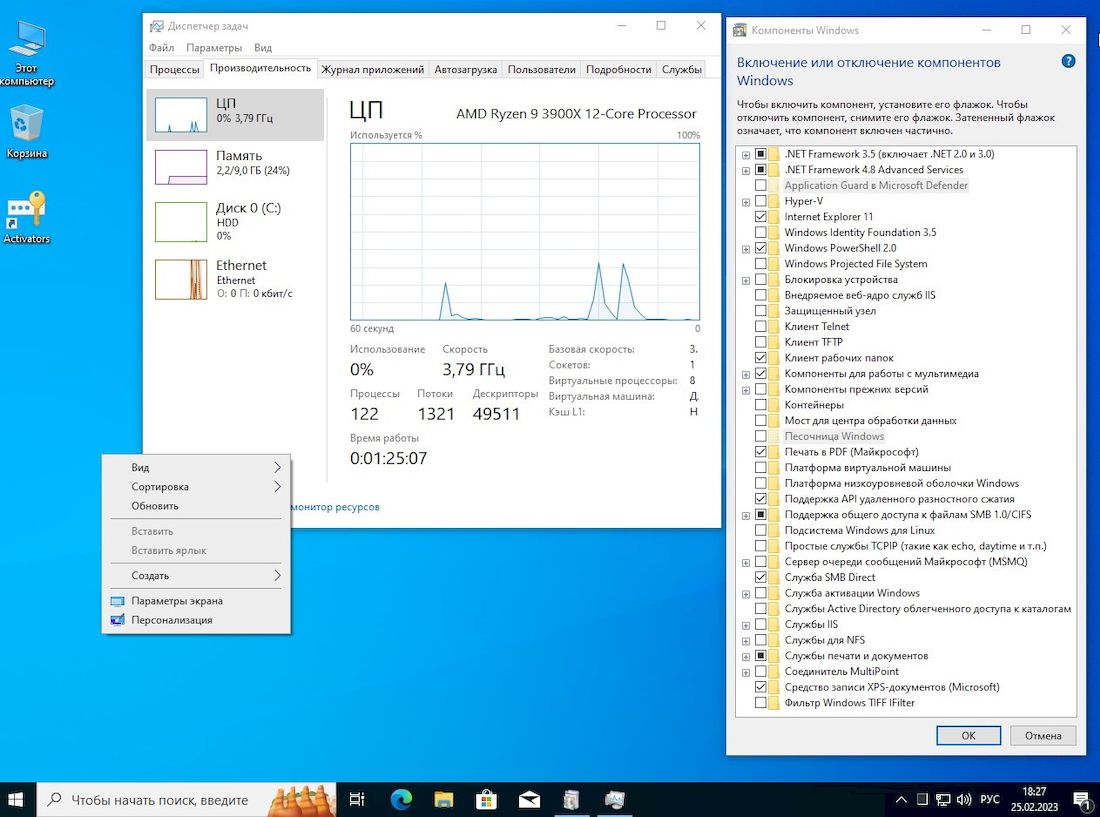Image resolution: width=1100 pixels, height=817 pixels.
Task: Click the help question mark in Компоненты Windows
Action: [1068, 62]
